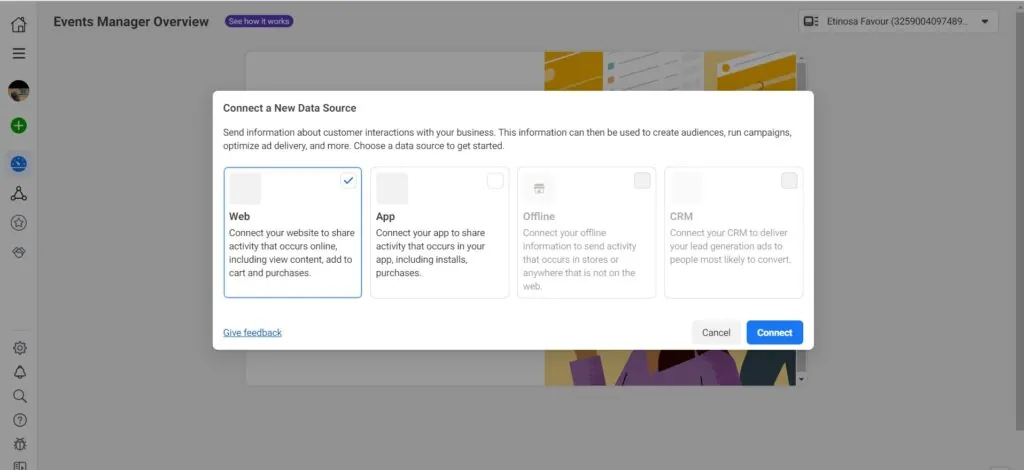Open the handshake partner integrations icon
1024x470 pixels.
19,253
